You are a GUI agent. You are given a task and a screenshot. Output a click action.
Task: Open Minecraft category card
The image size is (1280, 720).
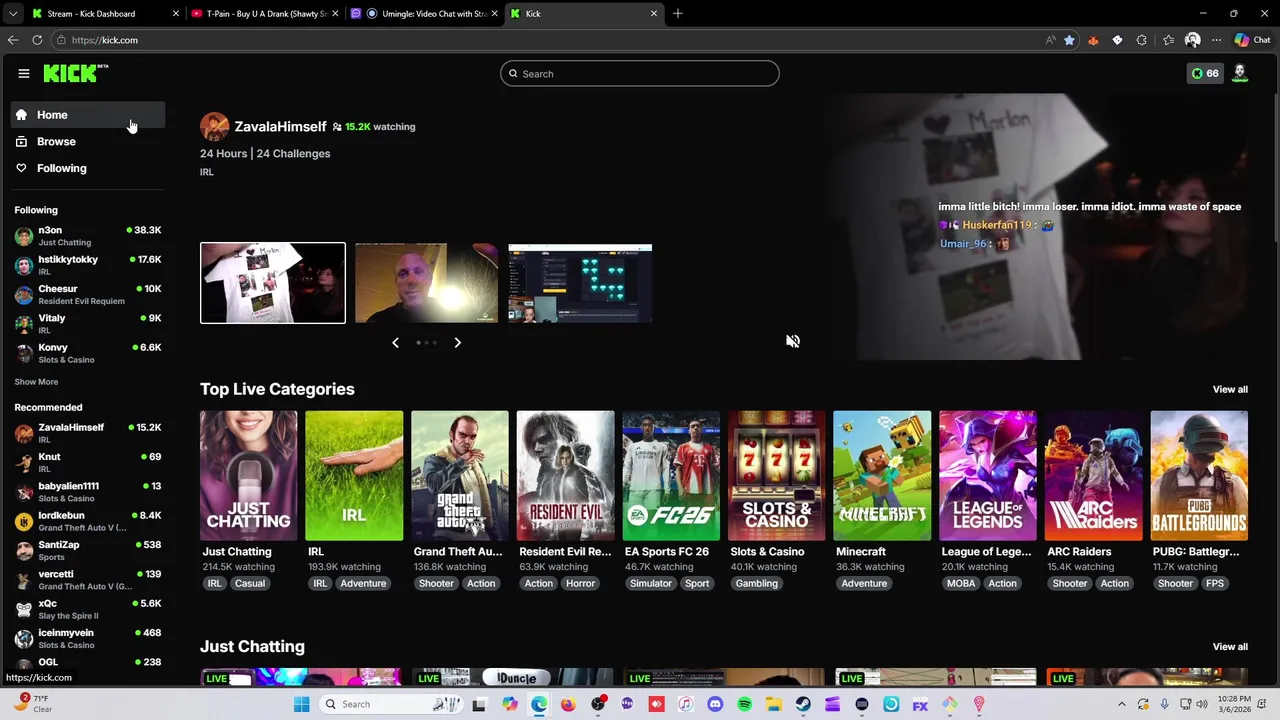click(x=882, y=476)
